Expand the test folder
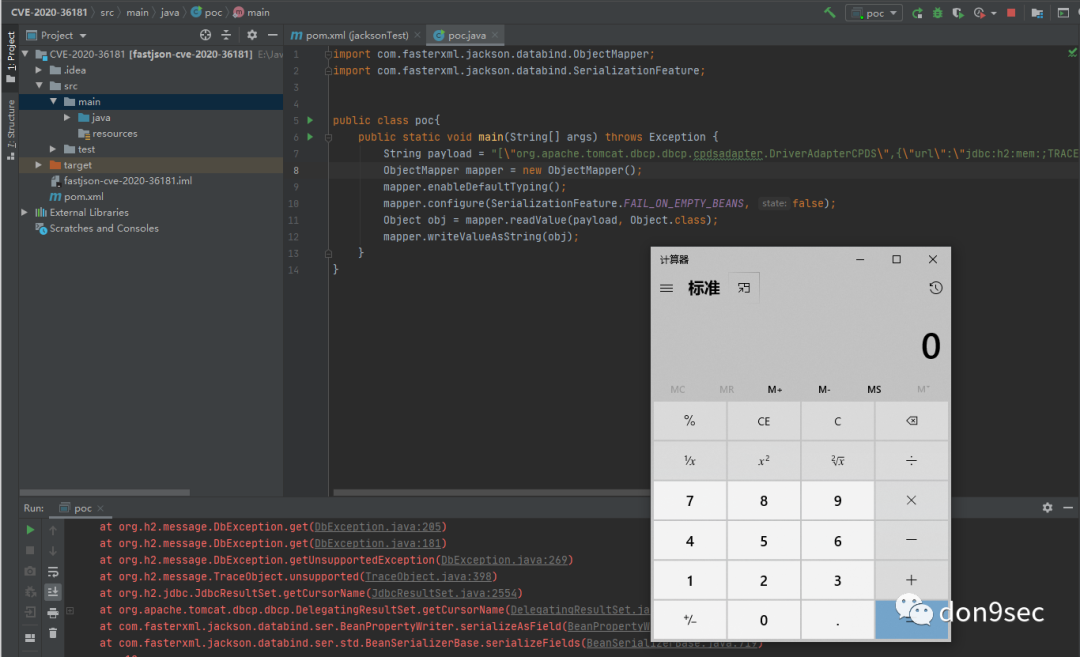The width and height of the screenshot is (1080, 657). 53,149
